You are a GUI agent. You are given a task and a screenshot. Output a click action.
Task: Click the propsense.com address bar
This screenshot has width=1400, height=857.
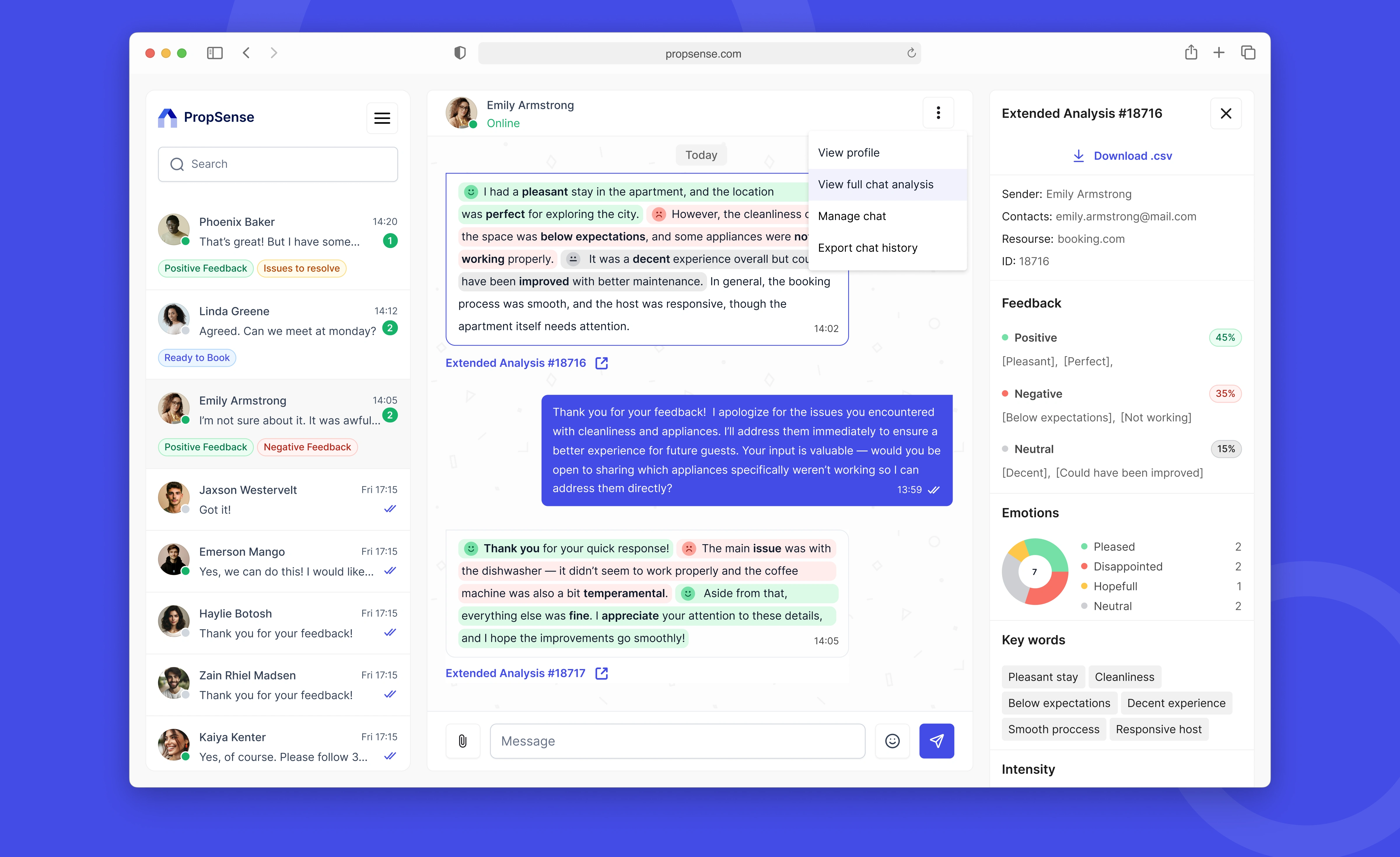(x=699, y=53)
